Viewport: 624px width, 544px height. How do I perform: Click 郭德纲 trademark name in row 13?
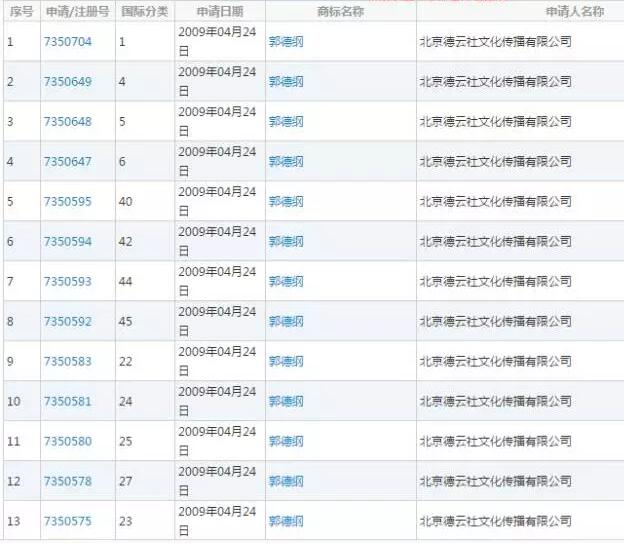click(x=286, y=522)
